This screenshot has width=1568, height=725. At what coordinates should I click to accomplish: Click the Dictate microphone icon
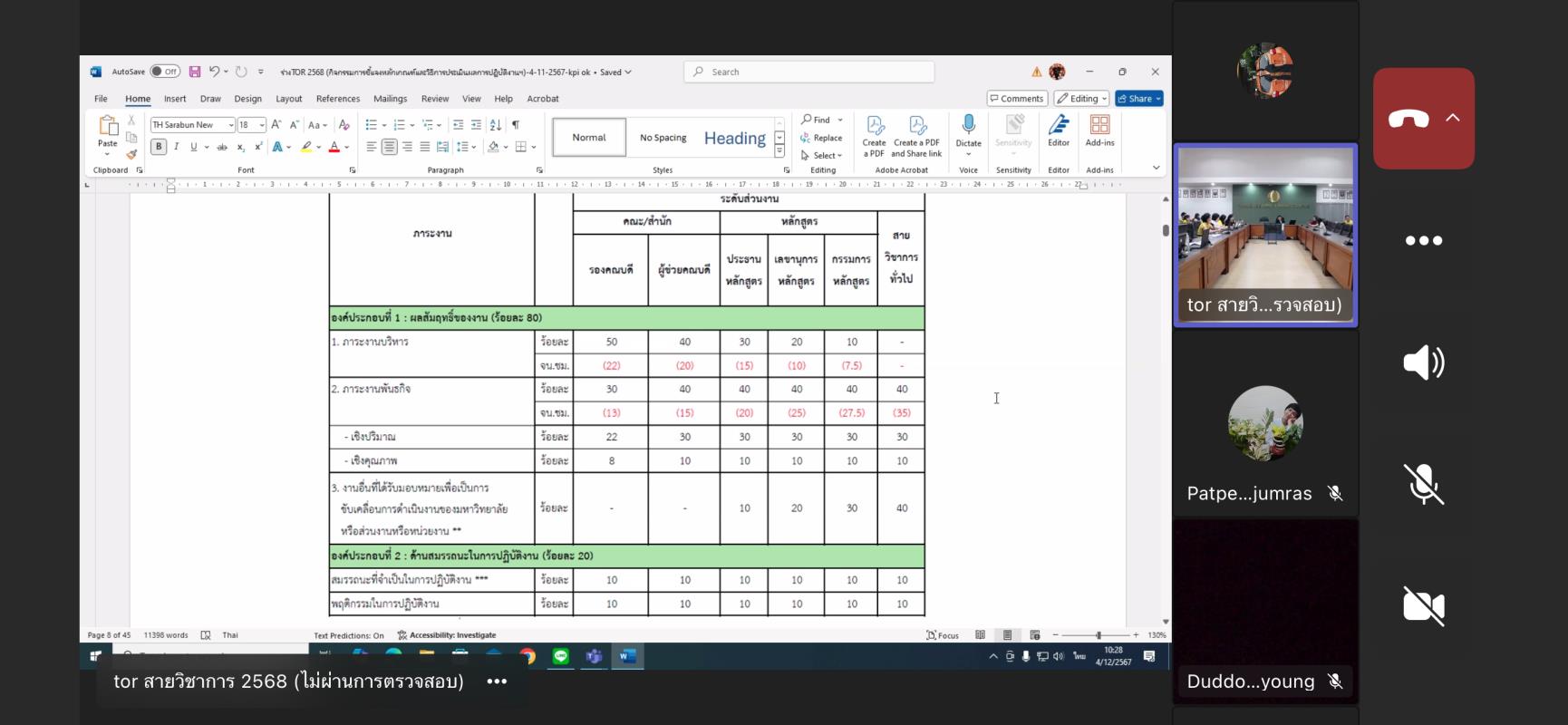coord(968,126)
